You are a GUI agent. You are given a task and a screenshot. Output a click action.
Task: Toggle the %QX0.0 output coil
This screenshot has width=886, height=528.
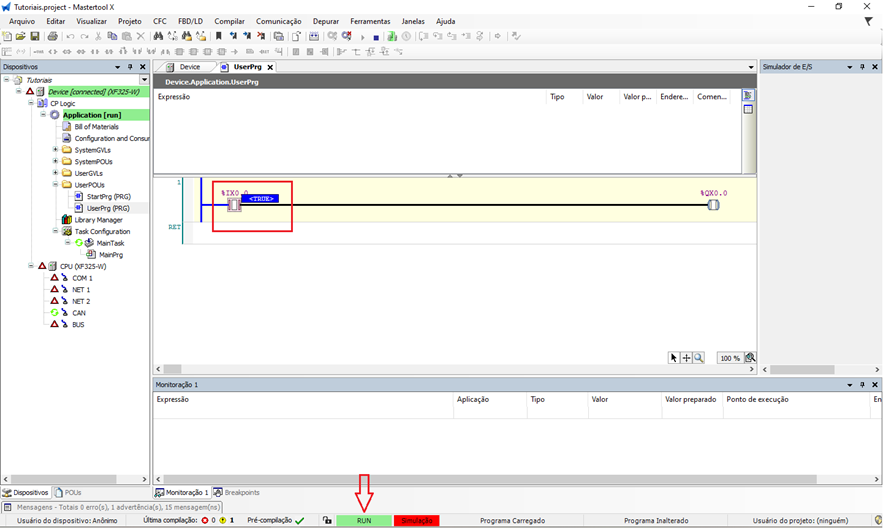(x=713, y=205)
